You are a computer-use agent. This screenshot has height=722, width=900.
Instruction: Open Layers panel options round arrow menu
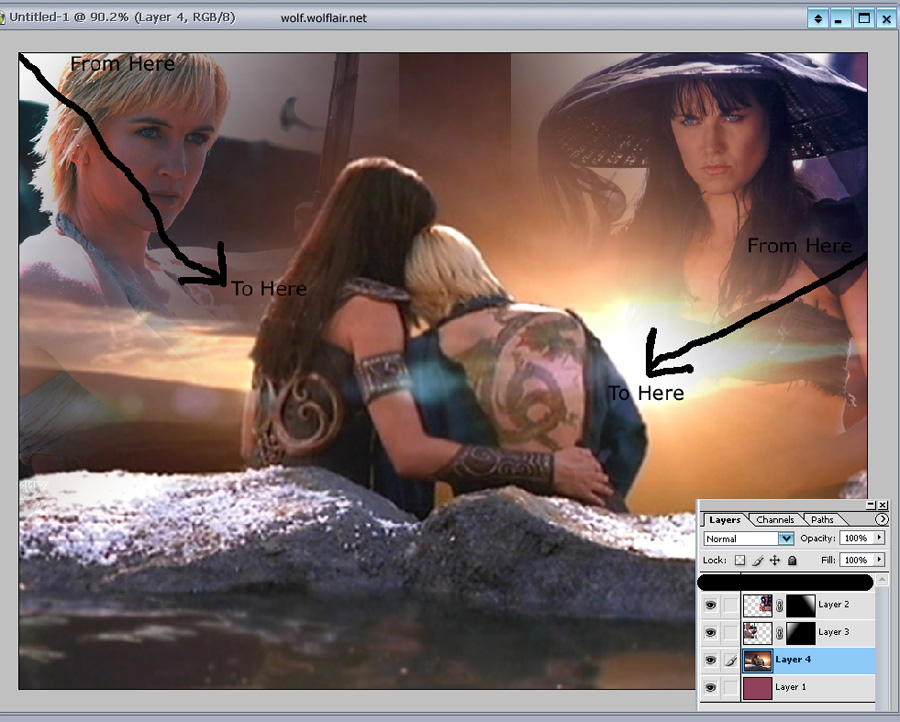coord(881,519)
